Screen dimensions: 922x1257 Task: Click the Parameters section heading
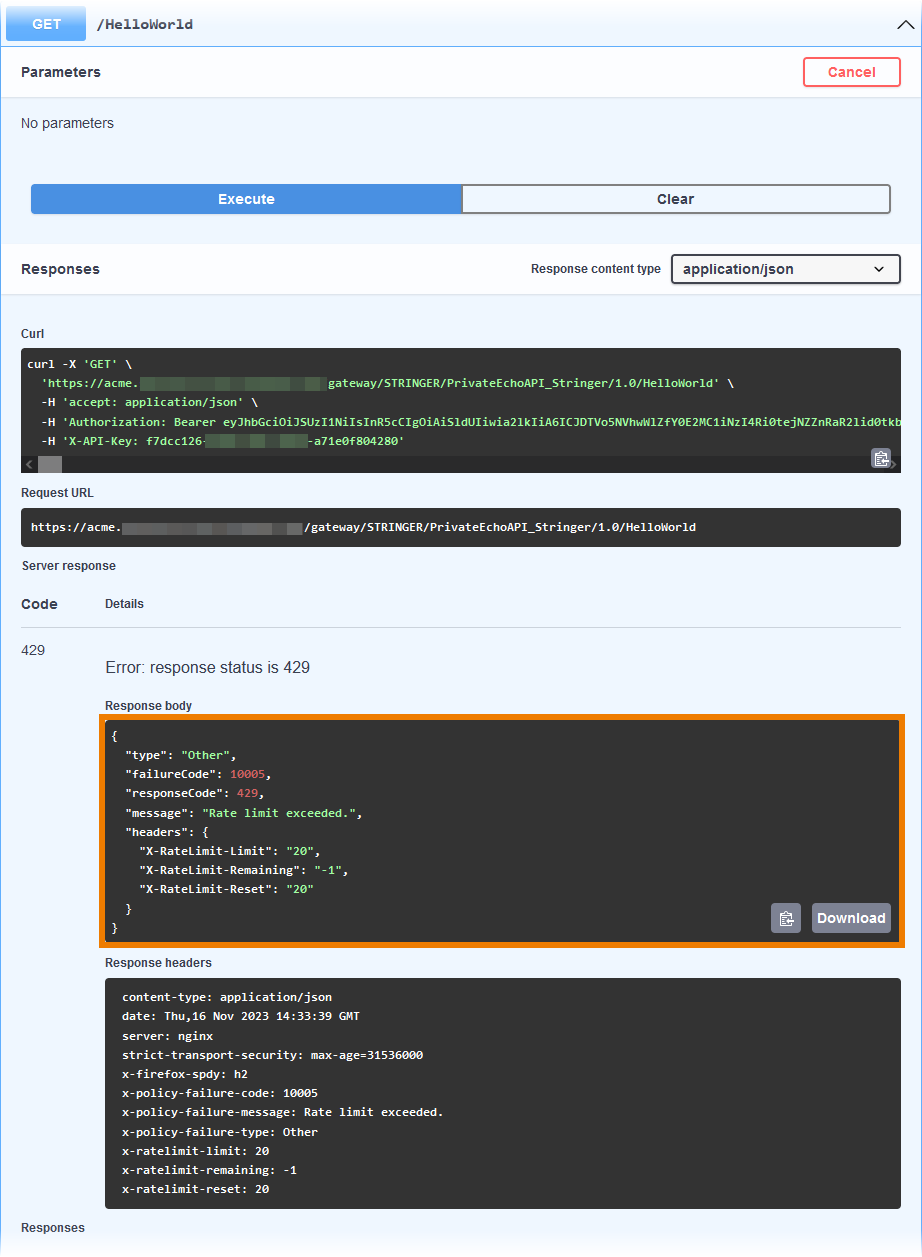coord(61,72)
